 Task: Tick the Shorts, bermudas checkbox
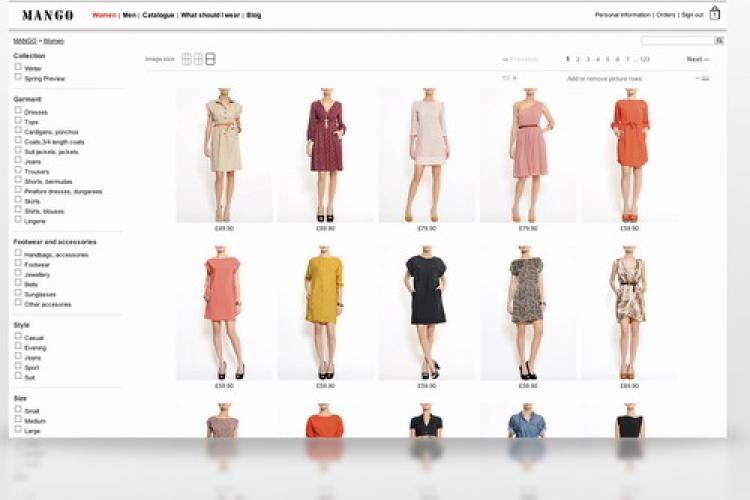click(18, 180)
